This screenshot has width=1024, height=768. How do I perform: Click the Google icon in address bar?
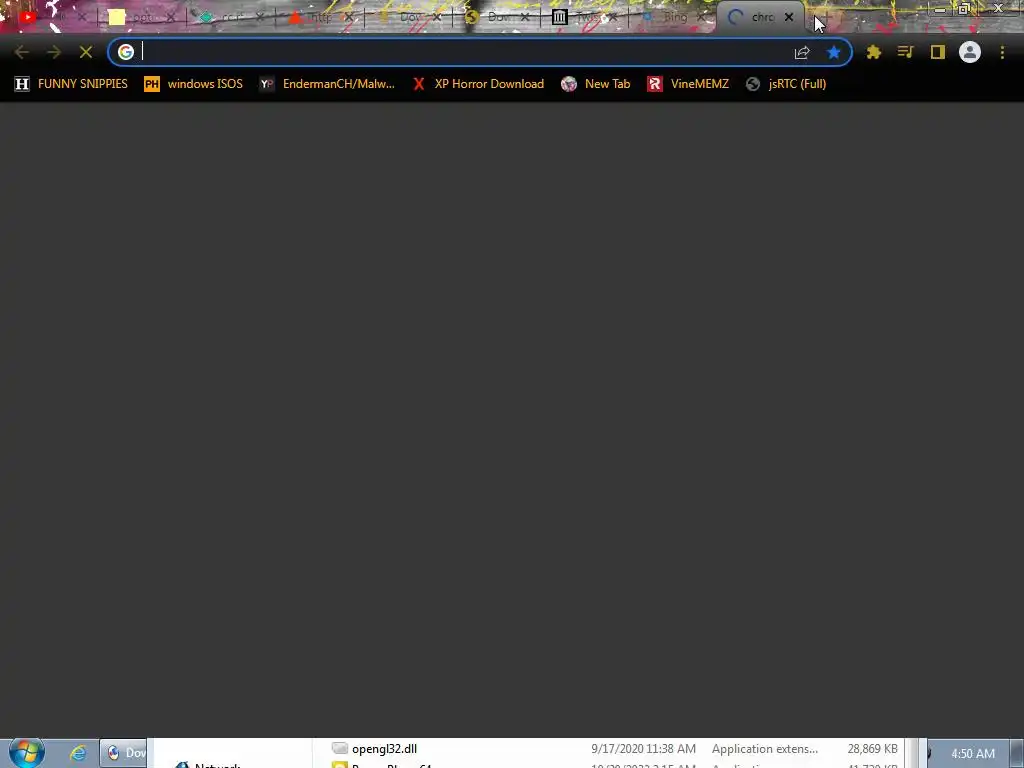(x=125, y=52)
